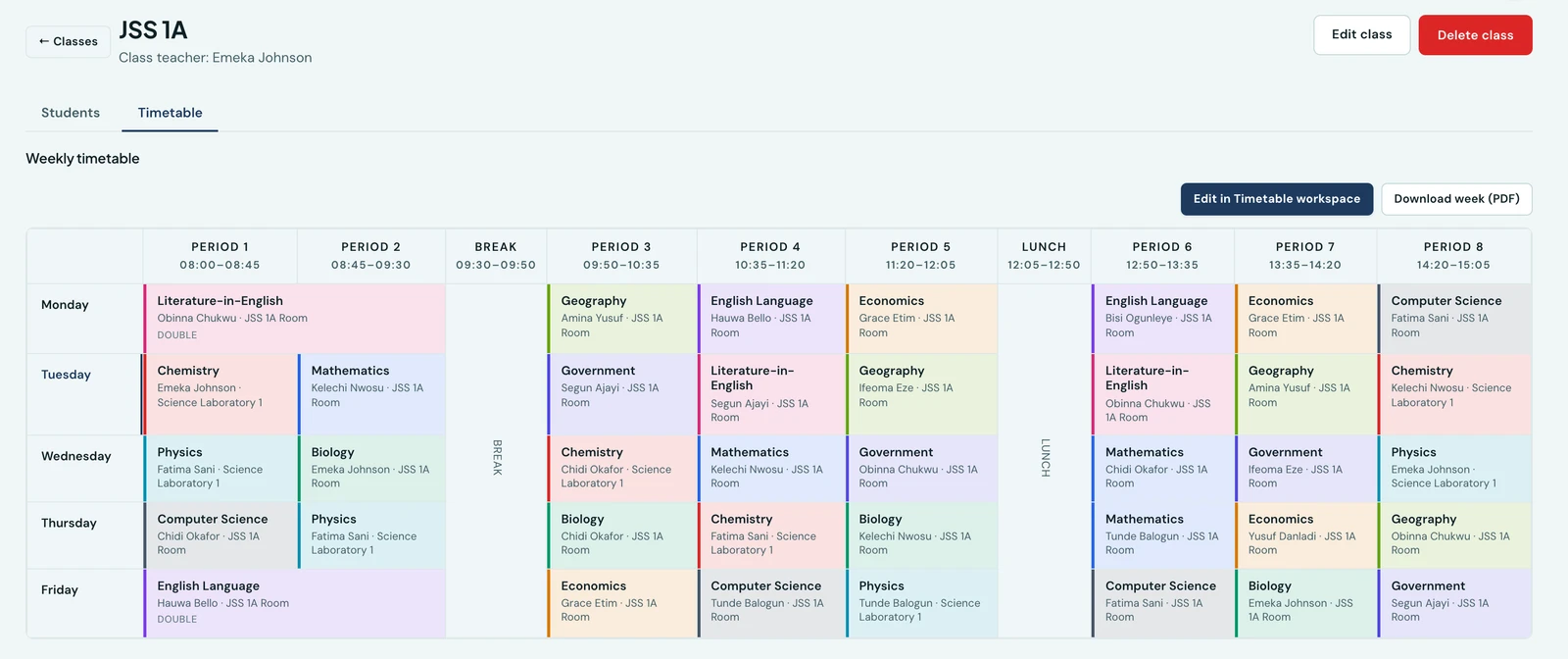1568x659 pixels.
Task: Delete the JSS 1A class
Action: [1475, 35]
